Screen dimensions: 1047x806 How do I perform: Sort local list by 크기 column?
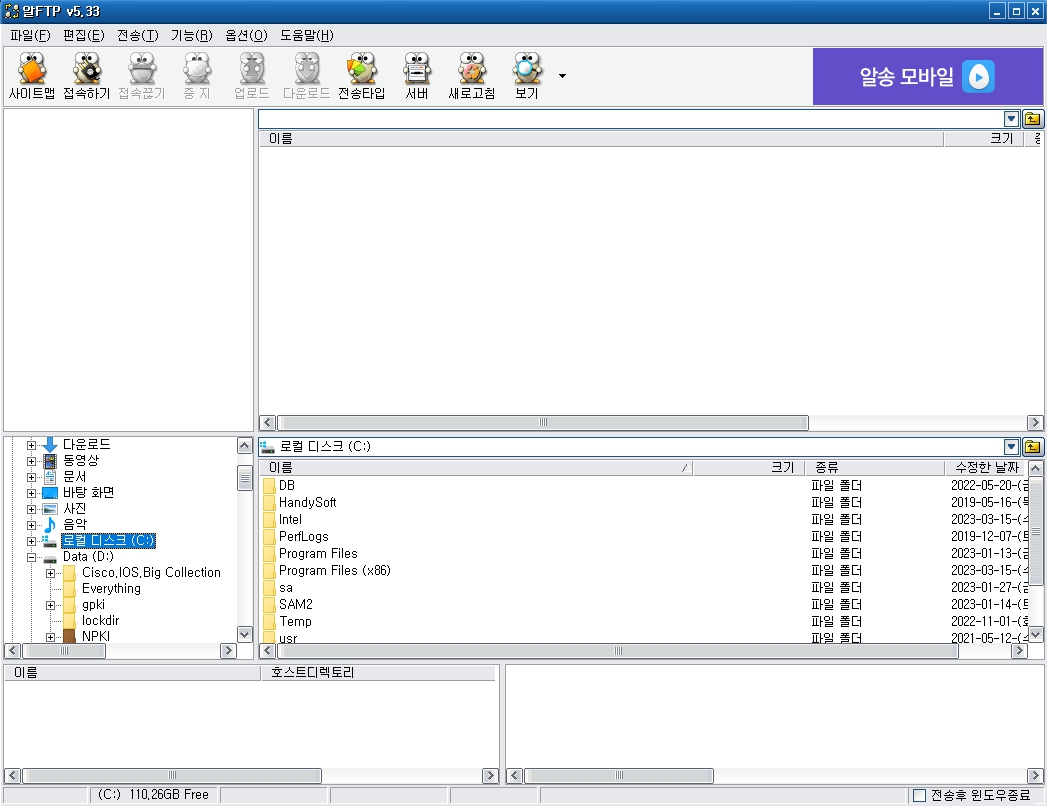pos(749,467)
